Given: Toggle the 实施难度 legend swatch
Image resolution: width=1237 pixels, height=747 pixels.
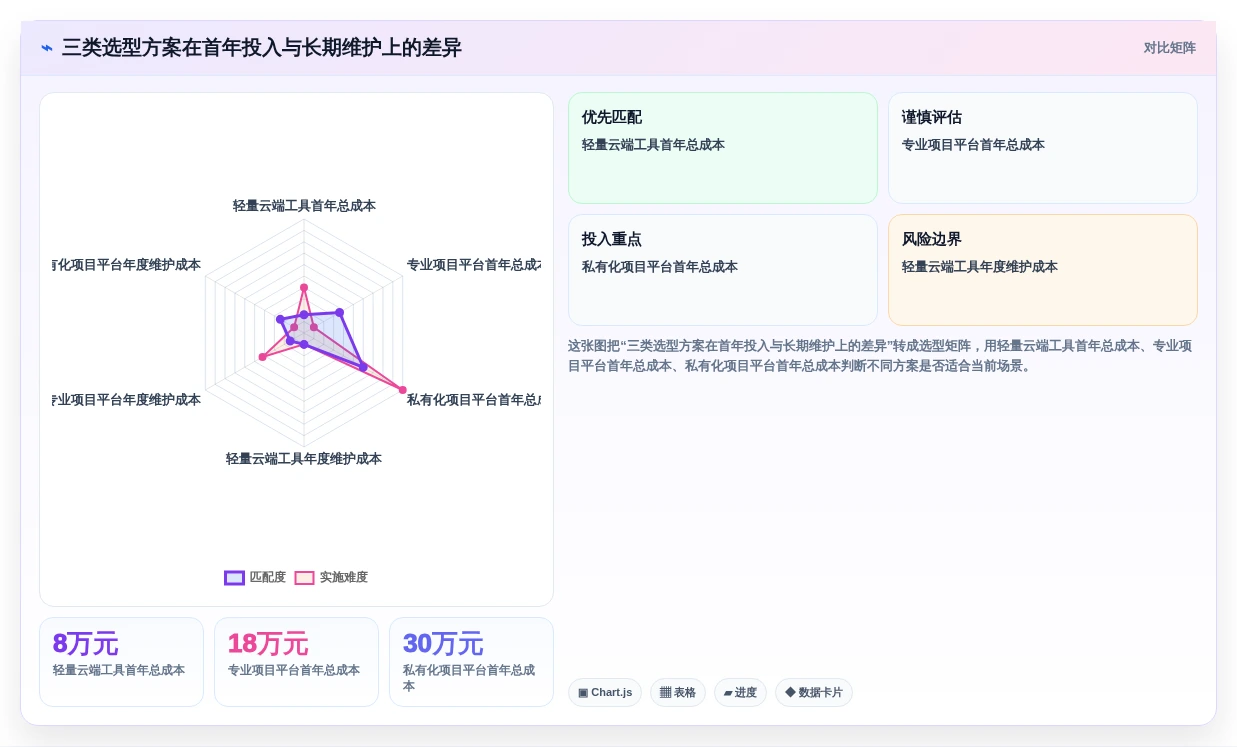Looking at the screenshot, I should [304, 578].
